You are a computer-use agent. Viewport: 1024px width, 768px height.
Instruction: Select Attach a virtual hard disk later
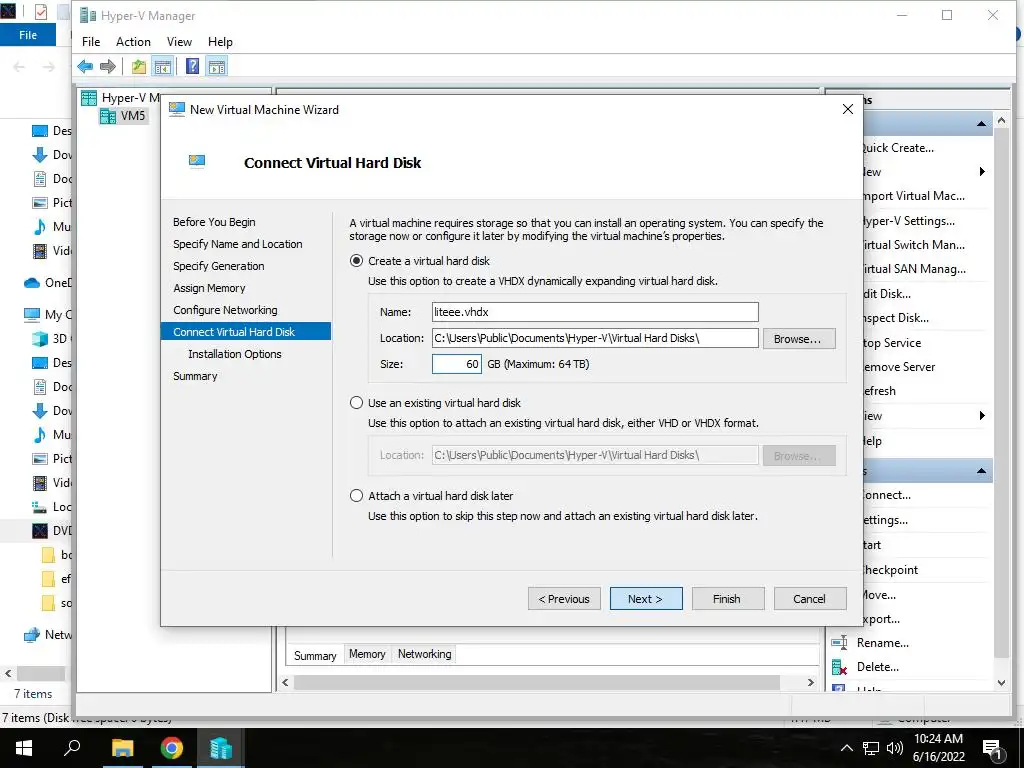pyautogui.click(x=356, y=496)
